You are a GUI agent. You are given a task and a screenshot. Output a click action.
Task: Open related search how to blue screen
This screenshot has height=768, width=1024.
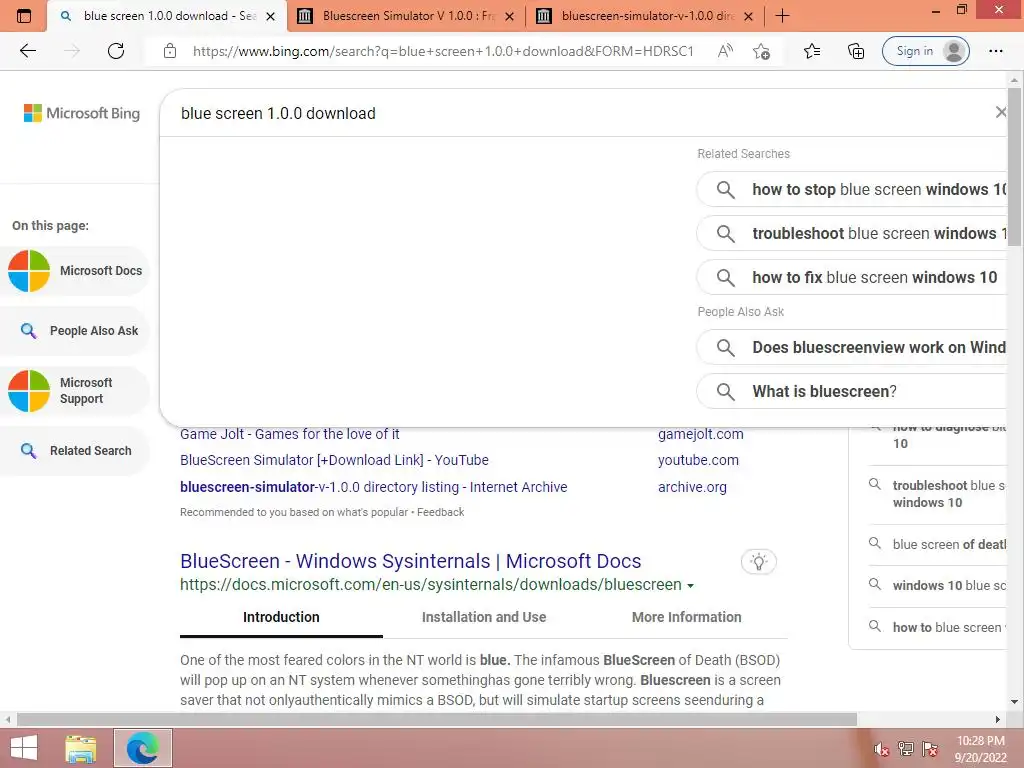[949, 627]
